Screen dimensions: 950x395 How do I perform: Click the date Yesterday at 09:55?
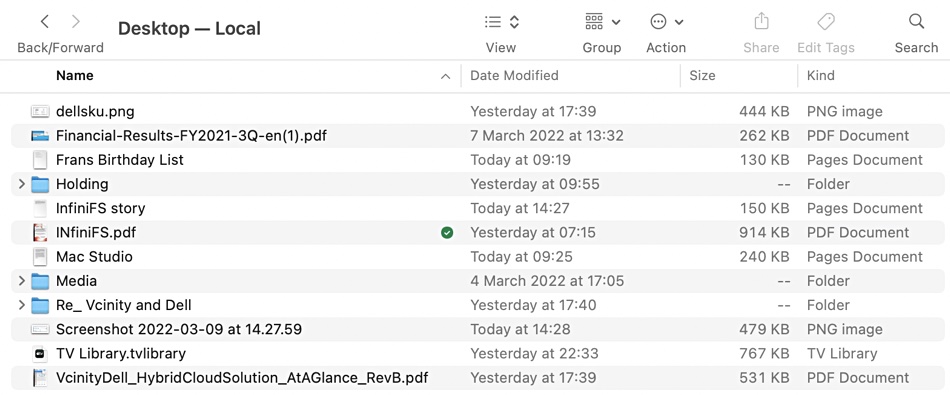[x=535, y=184]
